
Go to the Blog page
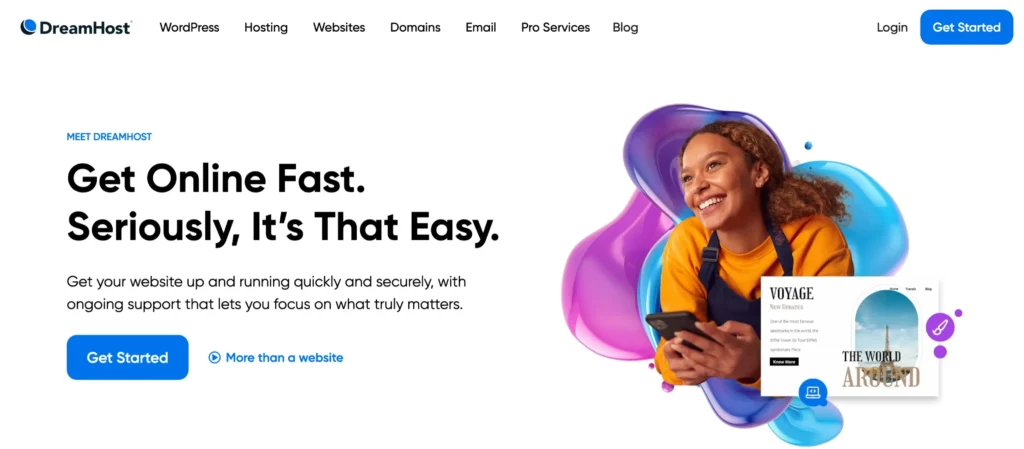pos(626,27)
